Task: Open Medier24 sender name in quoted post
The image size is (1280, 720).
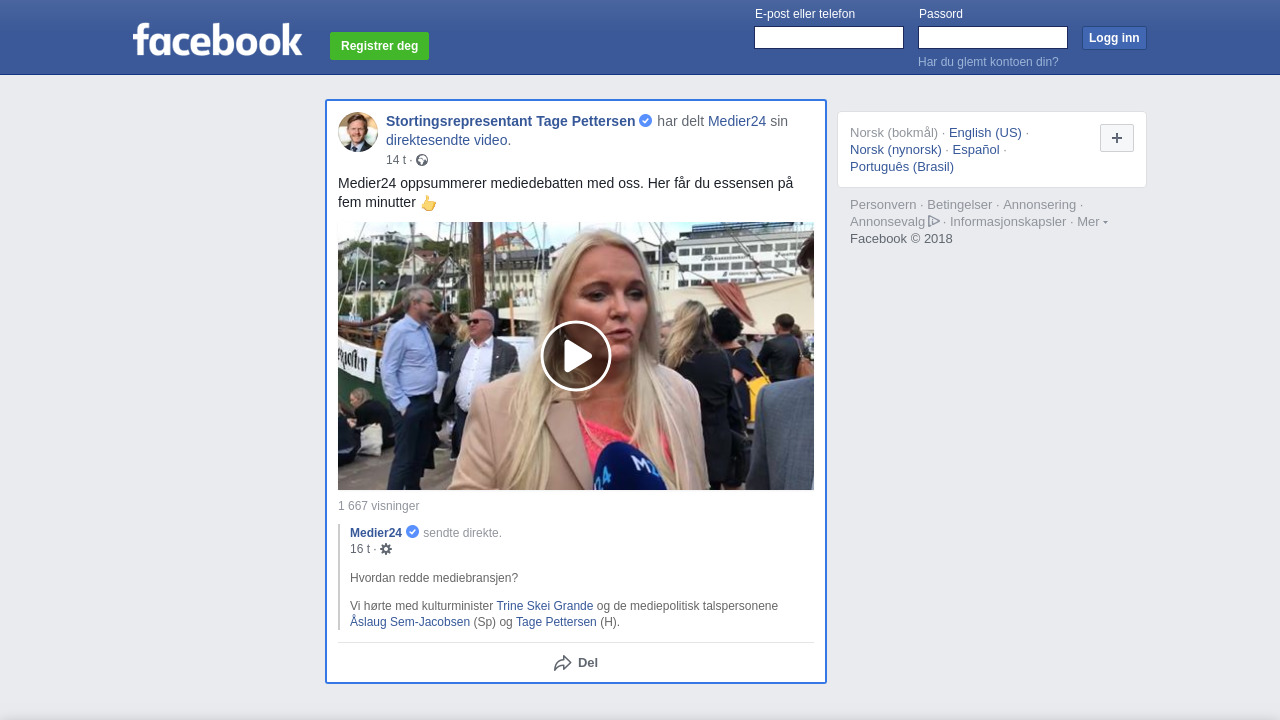Action: point(376,533)
